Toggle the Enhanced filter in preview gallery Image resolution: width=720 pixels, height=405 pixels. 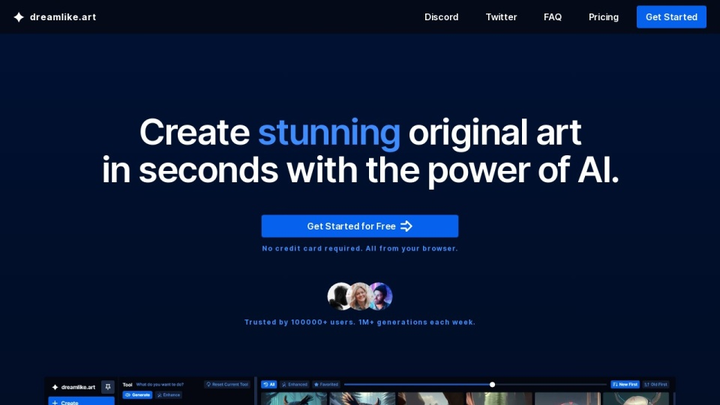[x=294, y=384]
